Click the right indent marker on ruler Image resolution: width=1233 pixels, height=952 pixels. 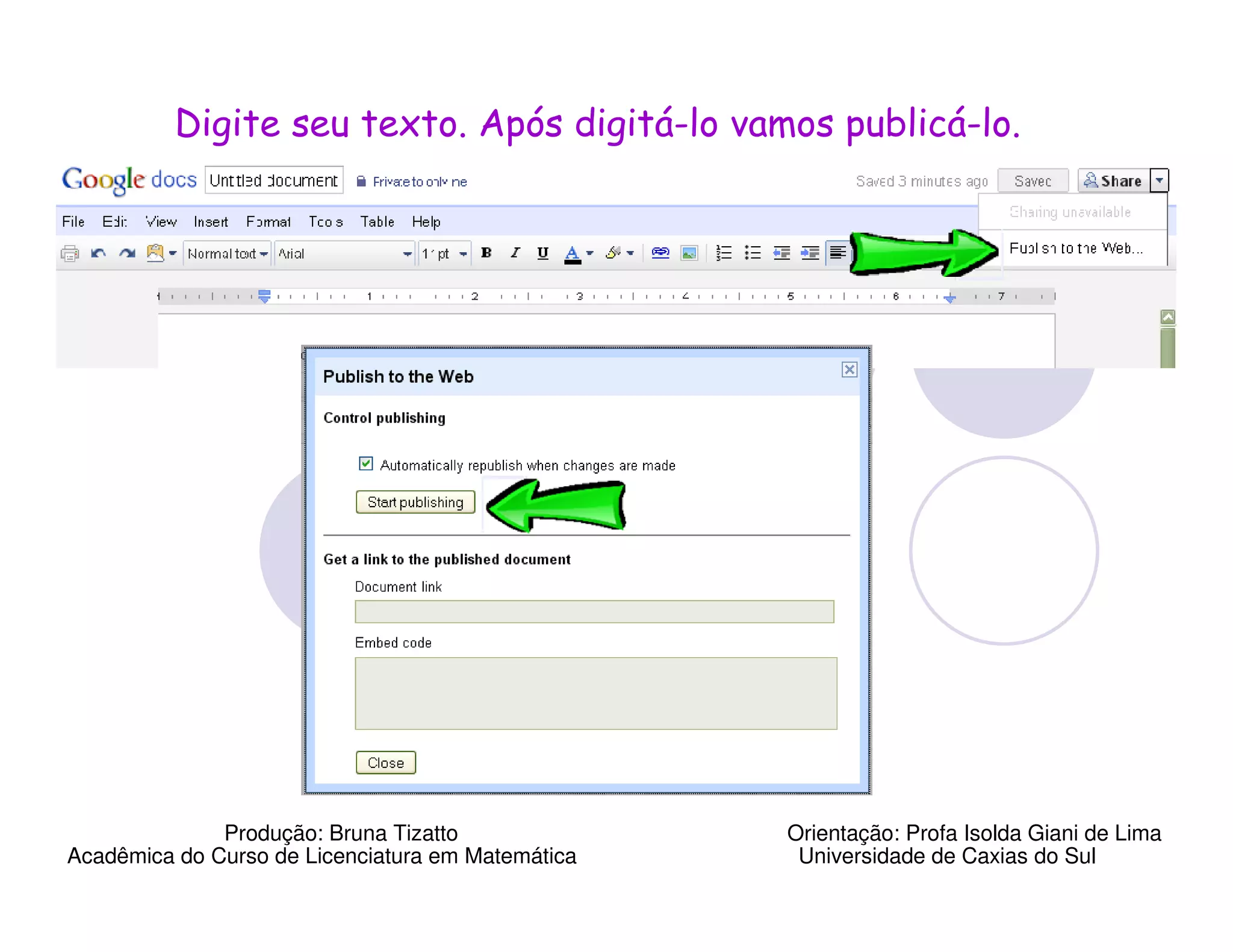[x=950, y=298]
